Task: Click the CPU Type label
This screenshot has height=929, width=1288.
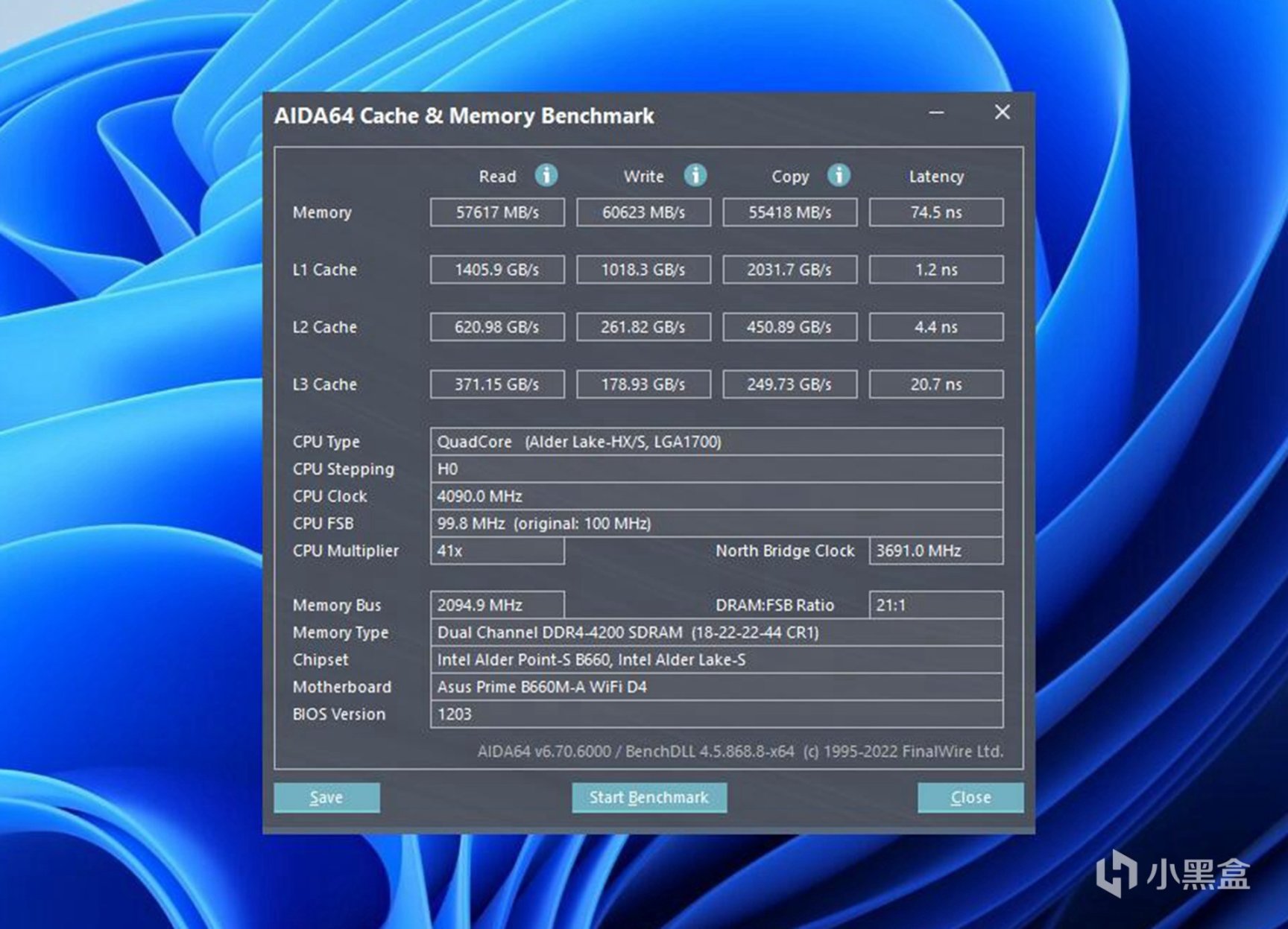Action: pos(326,443)
